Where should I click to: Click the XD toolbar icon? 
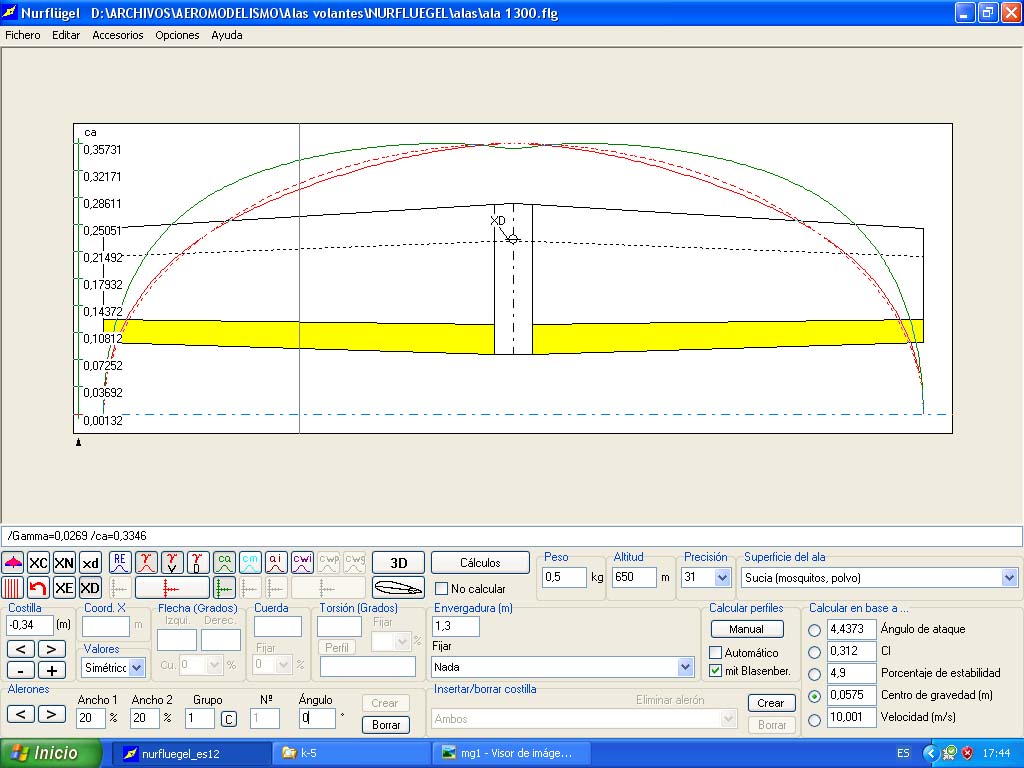point(90,588)
